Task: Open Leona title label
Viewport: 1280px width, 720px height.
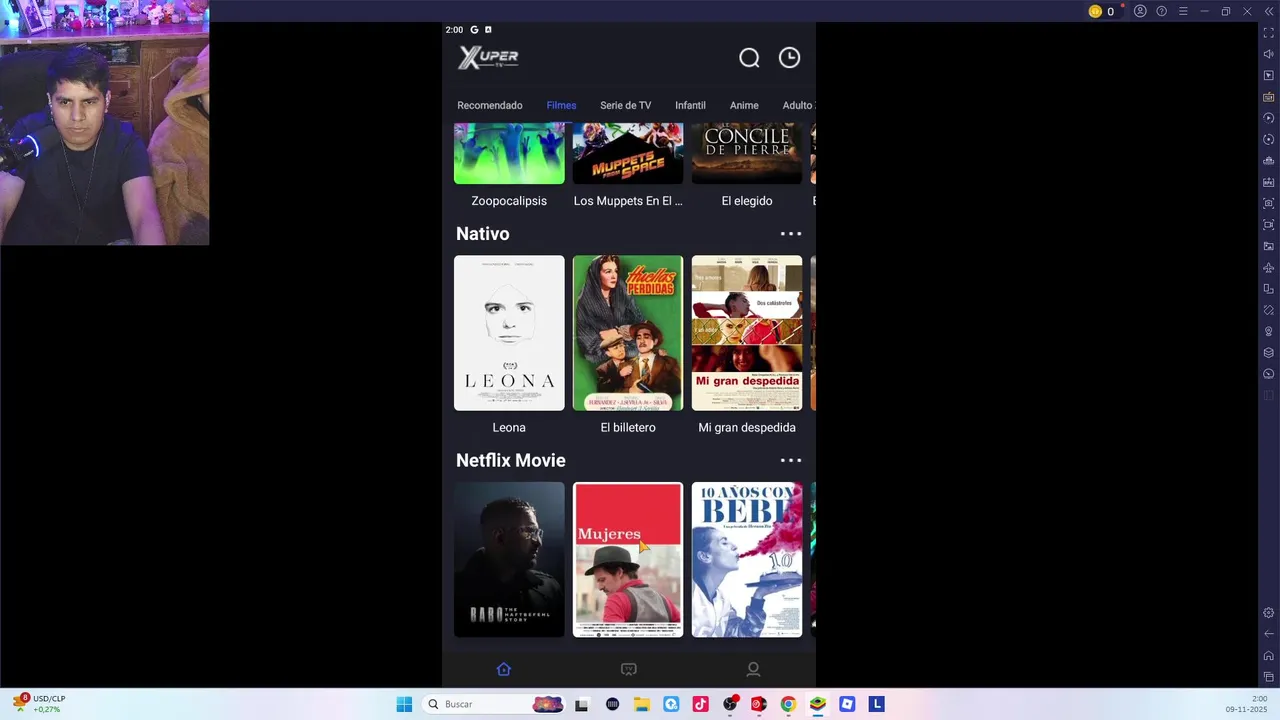Action: tap(509, 428)
